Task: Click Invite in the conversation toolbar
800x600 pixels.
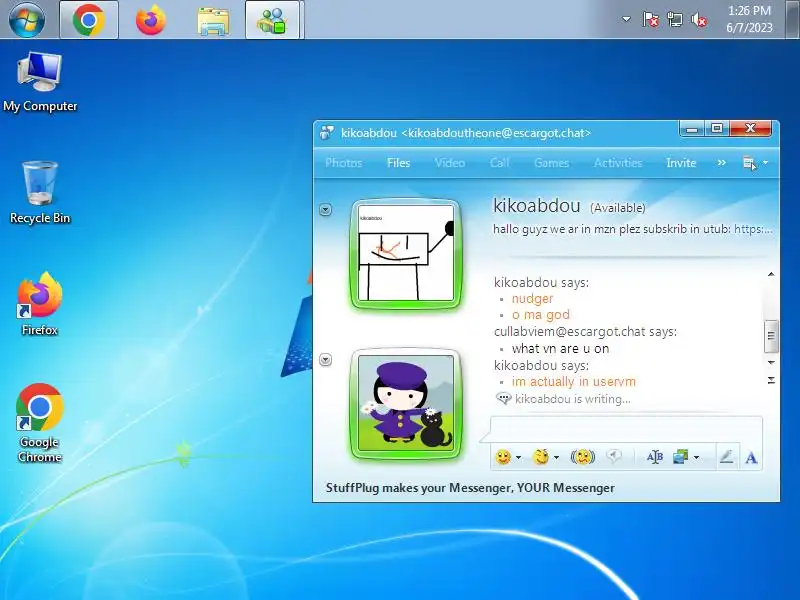Action: (681, 163)
